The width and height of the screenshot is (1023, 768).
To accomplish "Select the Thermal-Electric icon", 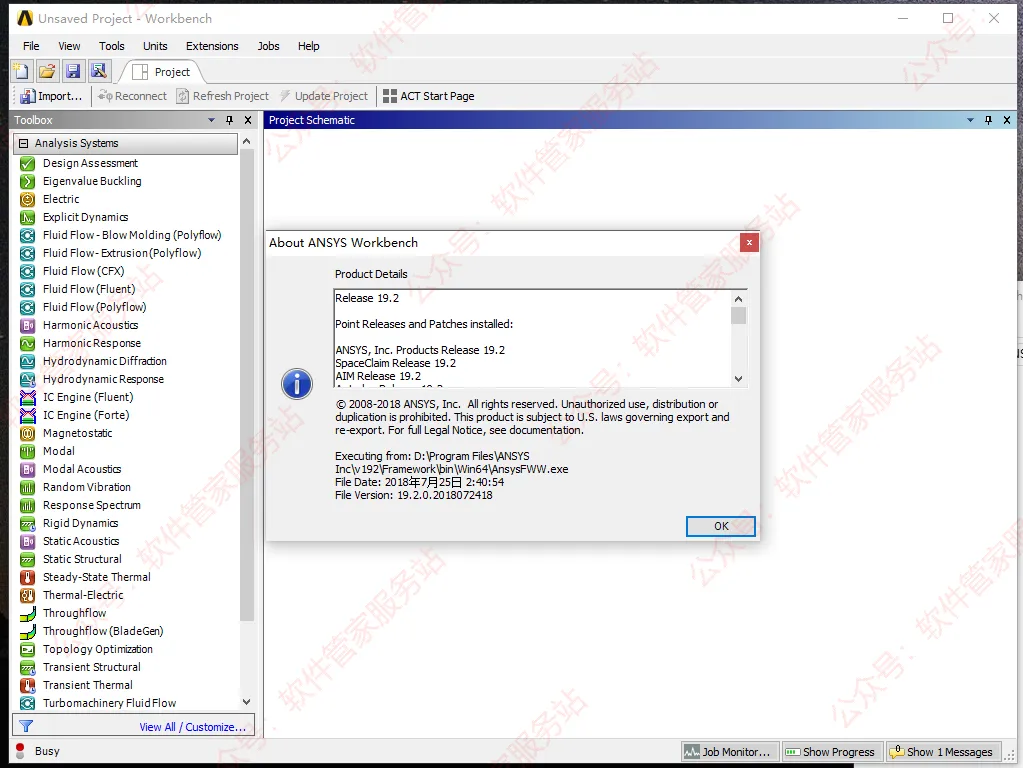I will (27, 595).
